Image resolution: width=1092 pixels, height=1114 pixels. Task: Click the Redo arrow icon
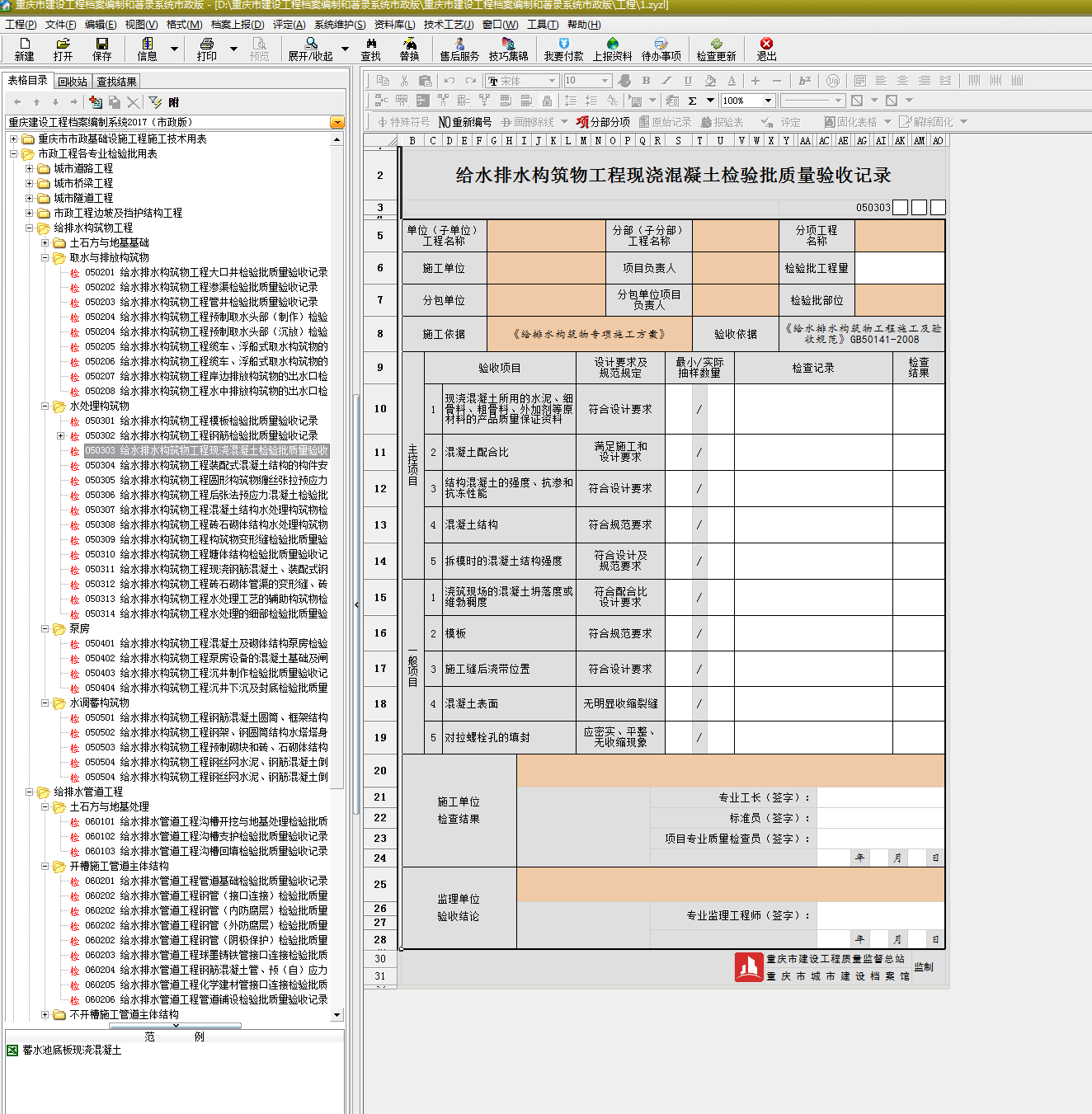click(x=470, y=81)
